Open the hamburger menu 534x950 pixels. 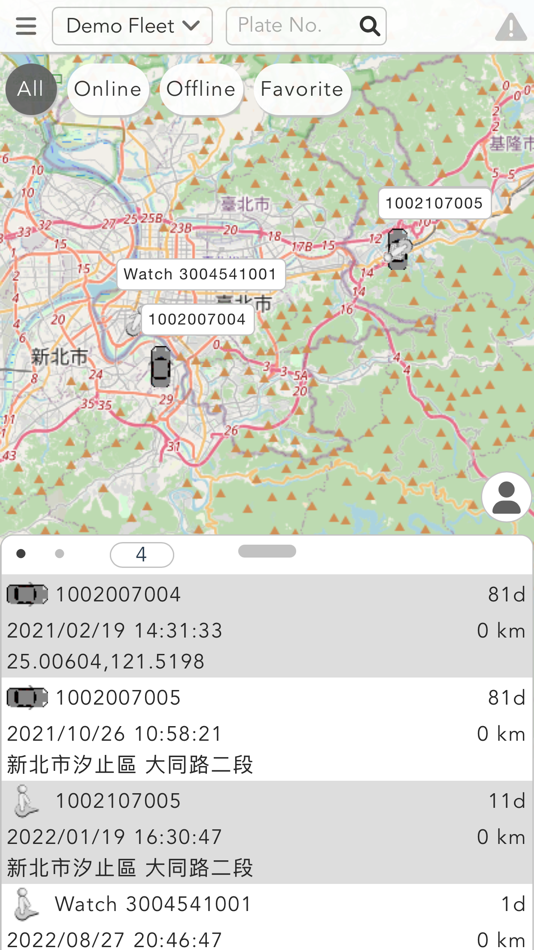pyautogui.click(x=26, y=26)
